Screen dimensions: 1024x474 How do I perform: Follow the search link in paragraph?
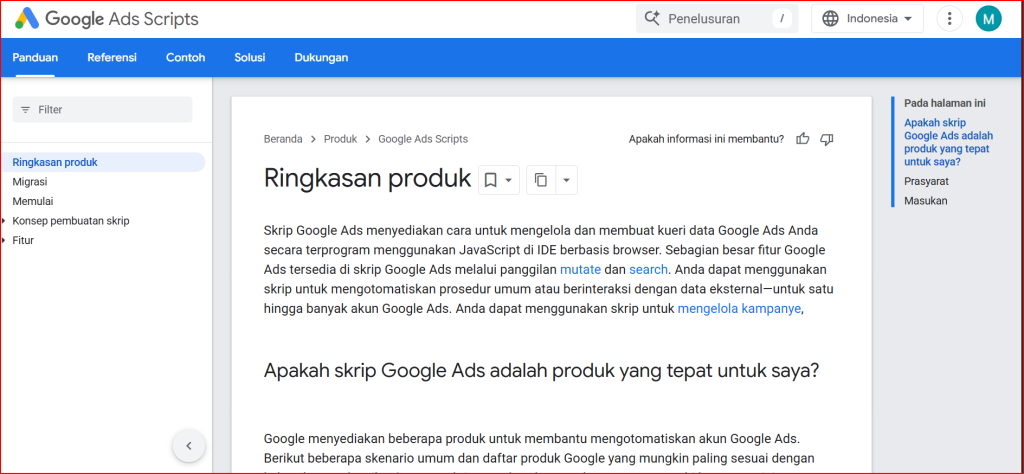[x=648, y=270]
